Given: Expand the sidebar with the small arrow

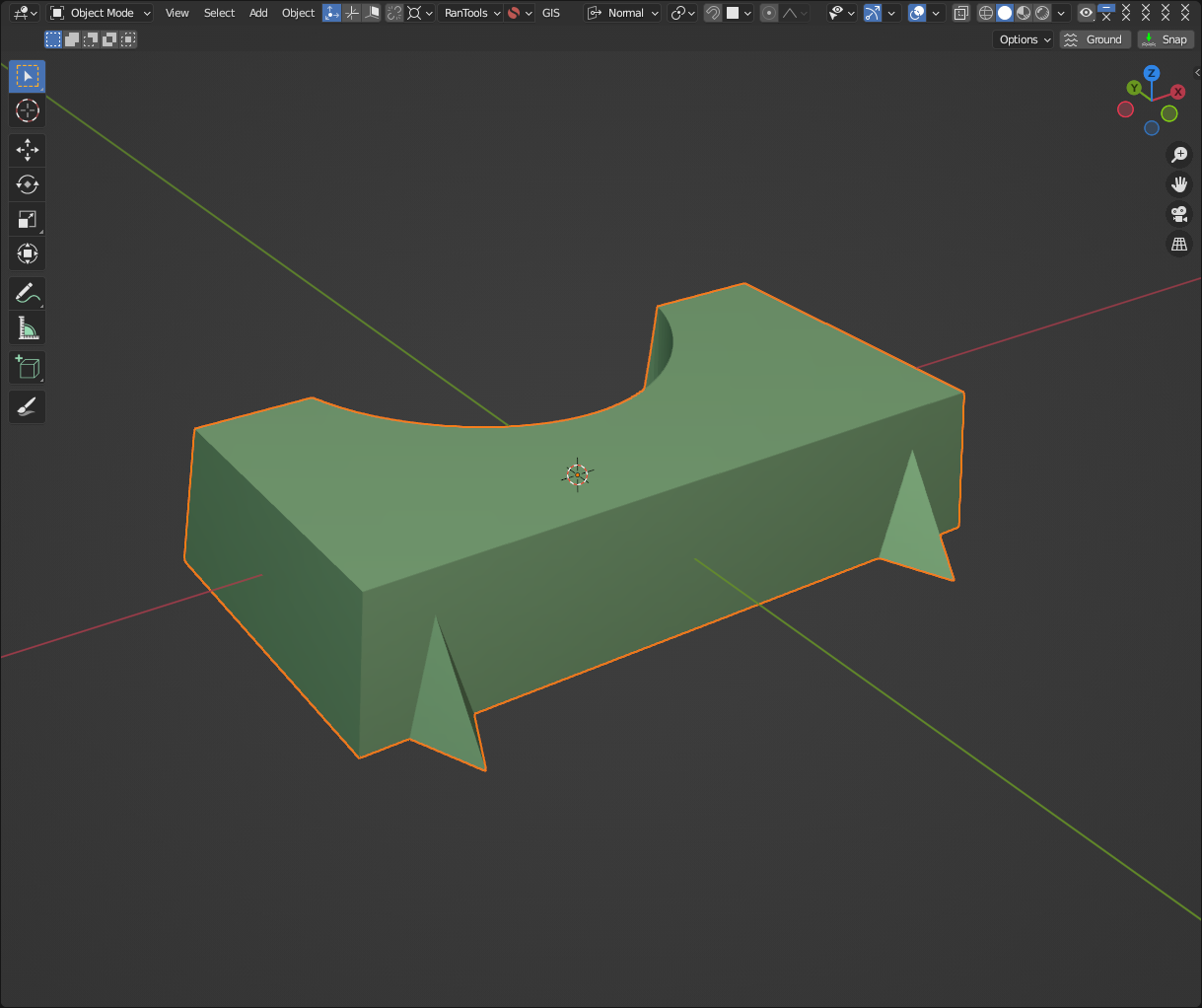Looking at the screenshot, I should click(1197, 72).
